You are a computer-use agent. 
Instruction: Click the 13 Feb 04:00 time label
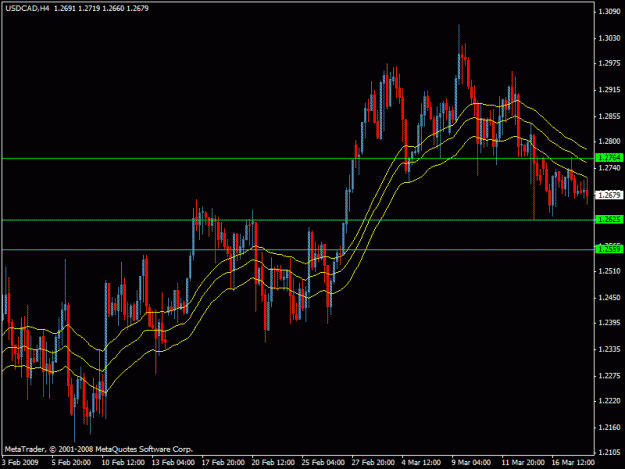click(x=173, y=463)
